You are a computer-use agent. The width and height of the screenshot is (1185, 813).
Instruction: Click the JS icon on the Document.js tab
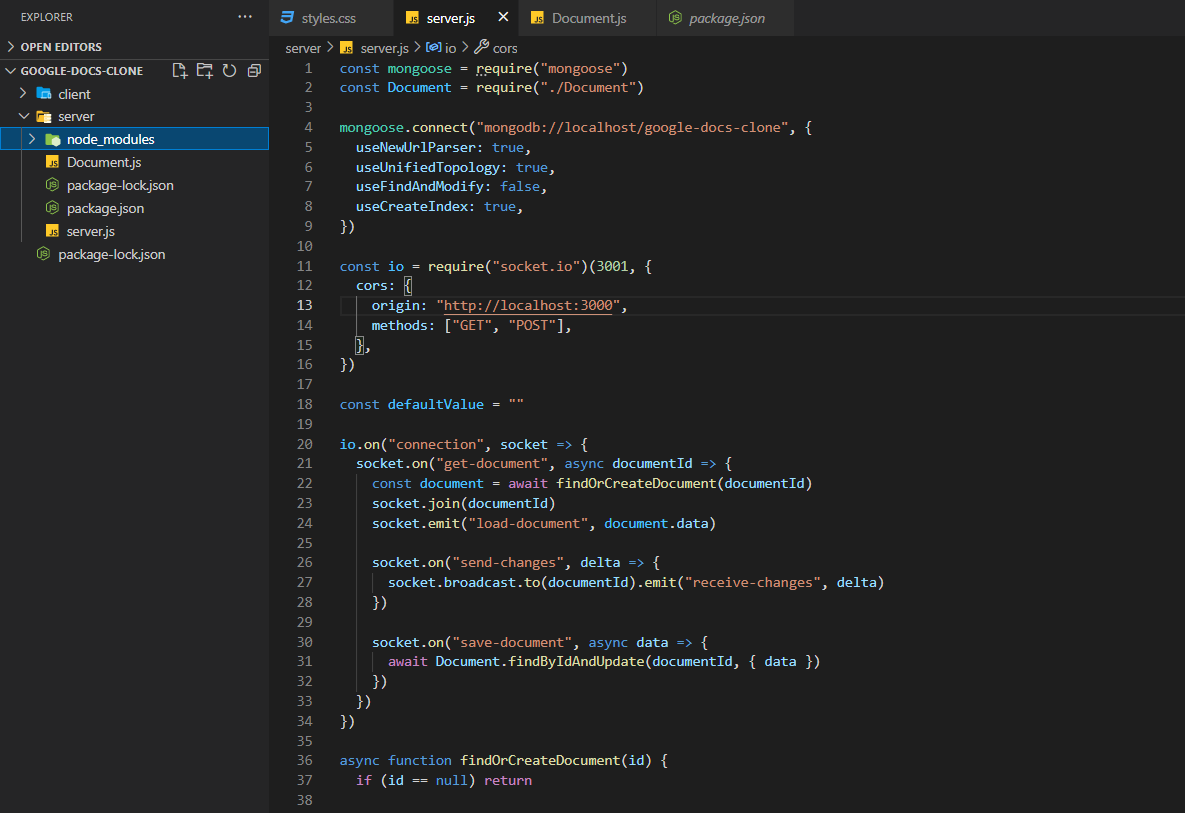tap(537, 18)
